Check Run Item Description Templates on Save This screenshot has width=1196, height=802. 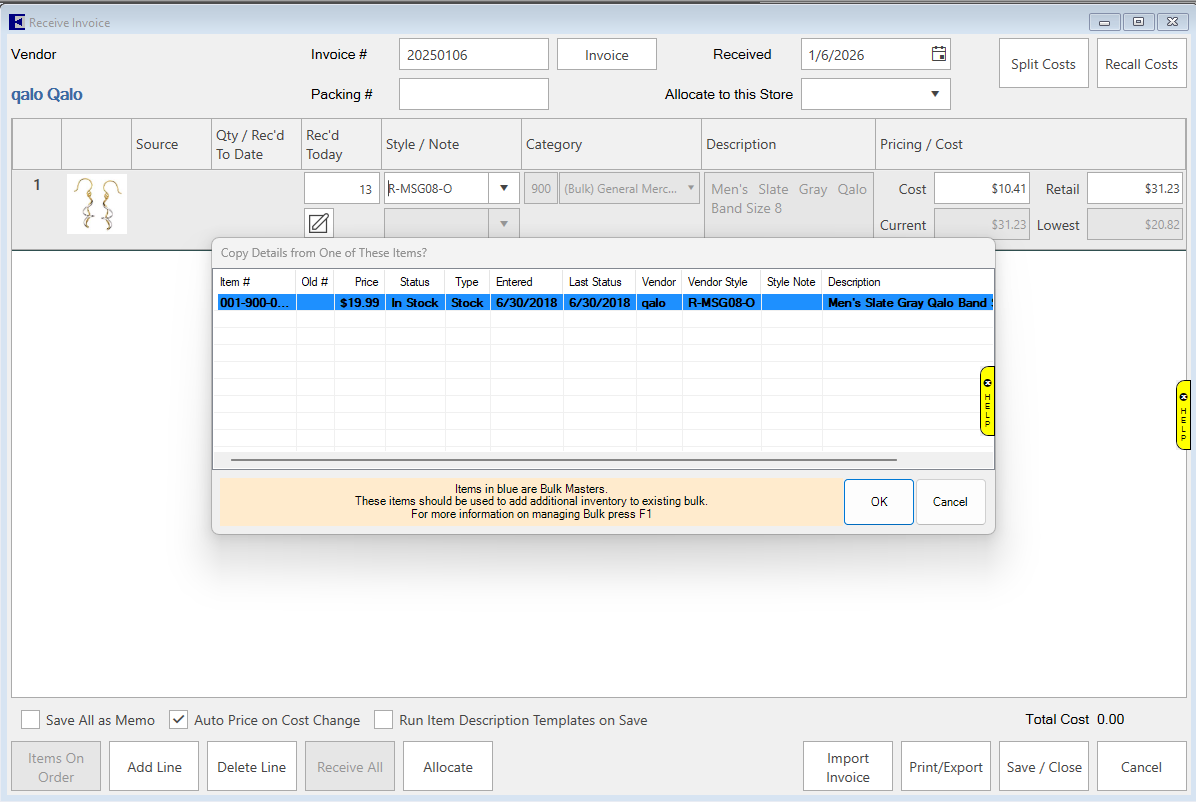pos(384,720)
